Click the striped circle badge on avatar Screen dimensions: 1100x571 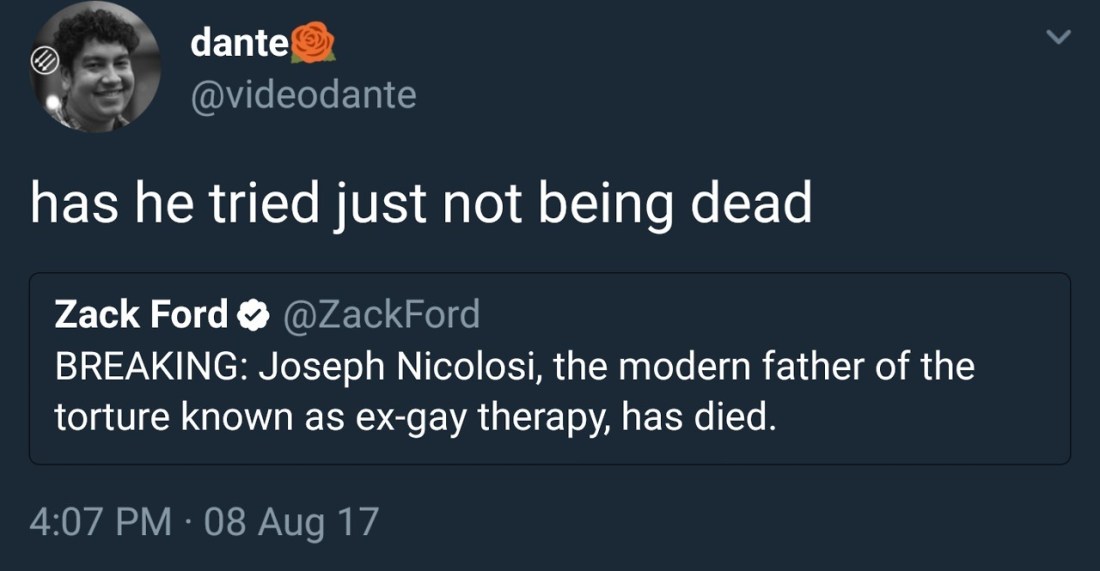47,61
